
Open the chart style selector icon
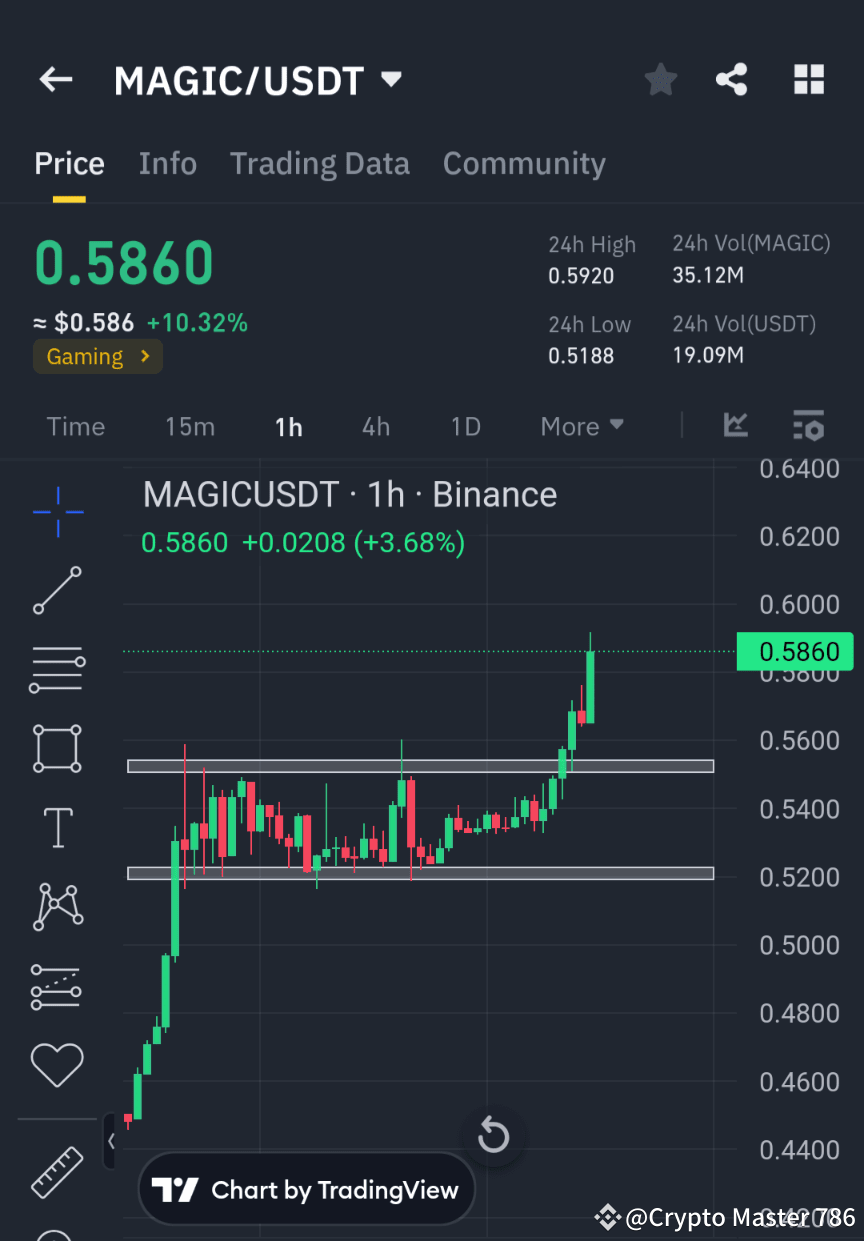(x=735, y=426)
